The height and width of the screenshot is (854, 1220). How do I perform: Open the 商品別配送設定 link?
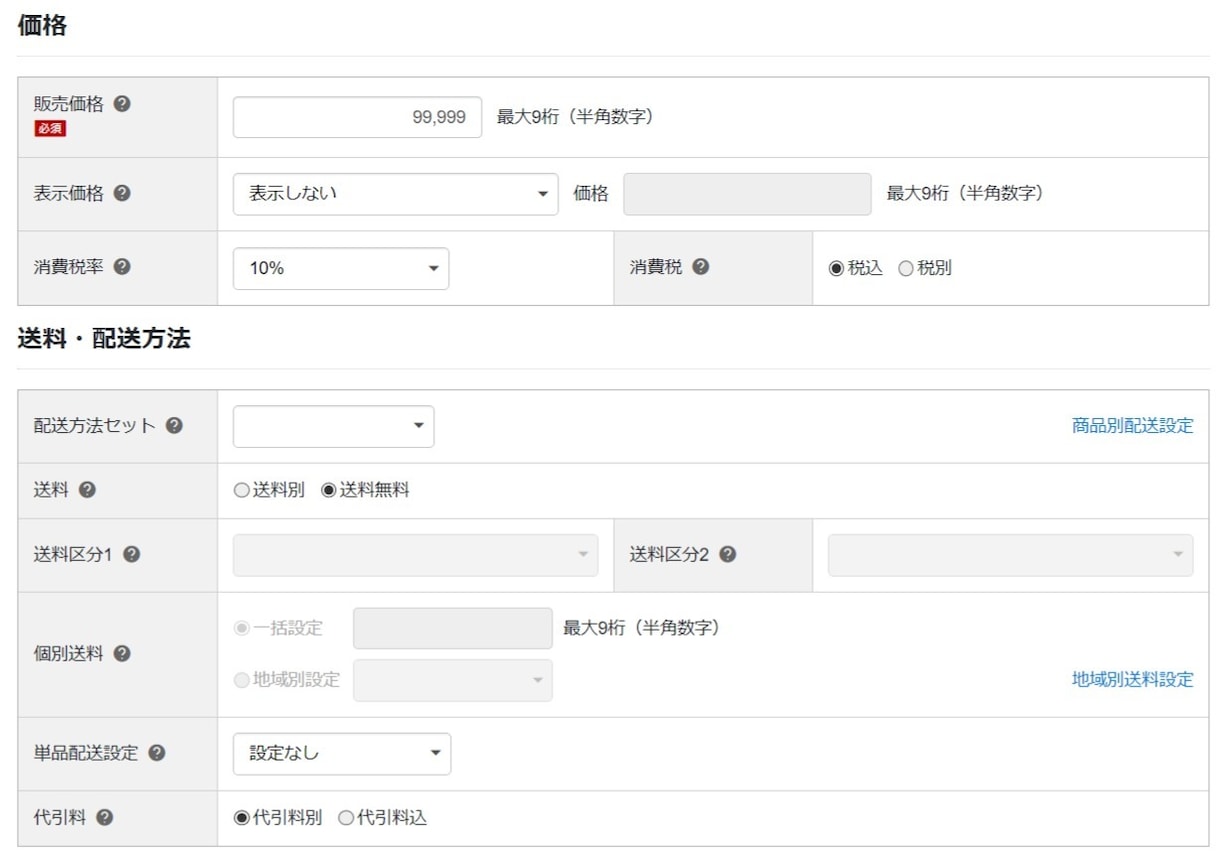click(x=1132, y=425)
